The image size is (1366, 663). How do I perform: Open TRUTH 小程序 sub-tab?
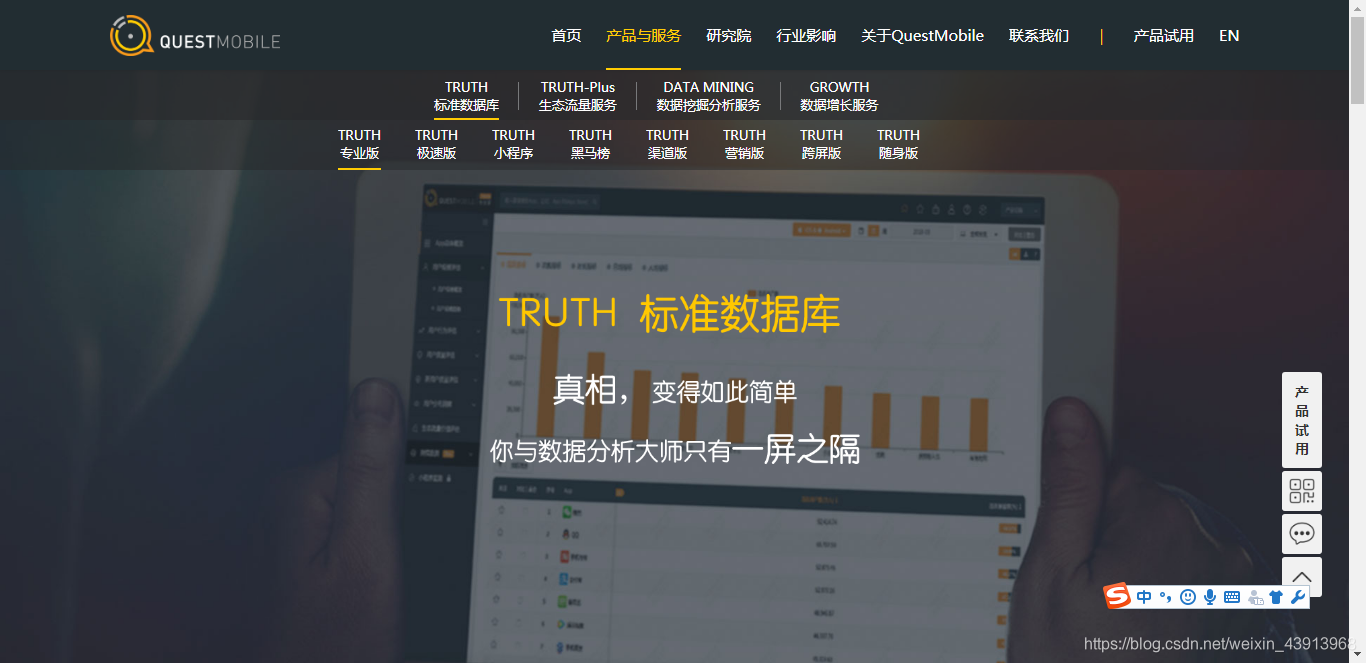[x=513, y=144]
